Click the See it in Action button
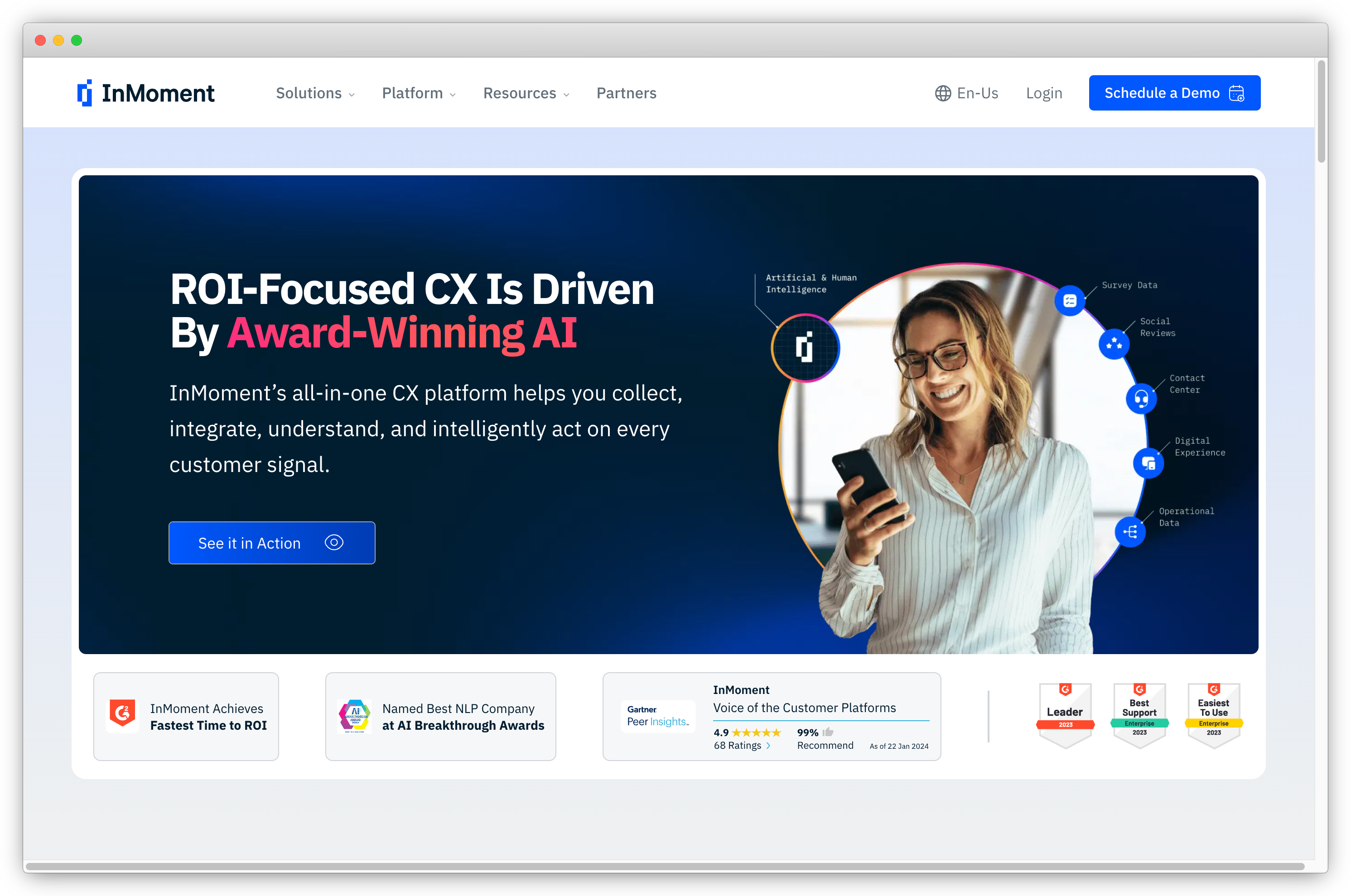Image resolution: width=1351 pixels, height=896 pixels. tap(271, 543)
